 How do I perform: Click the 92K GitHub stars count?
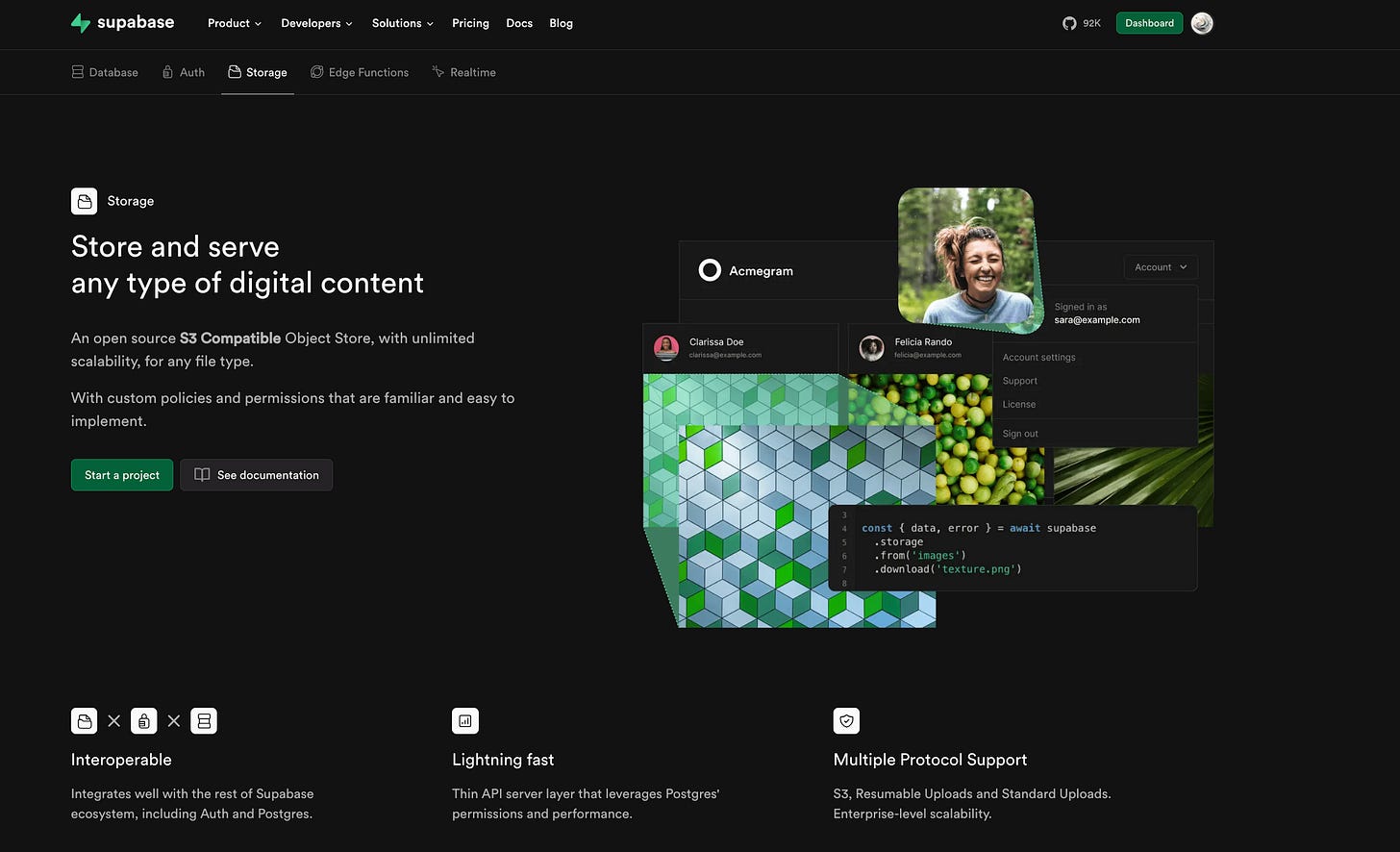coord(1091,23)
